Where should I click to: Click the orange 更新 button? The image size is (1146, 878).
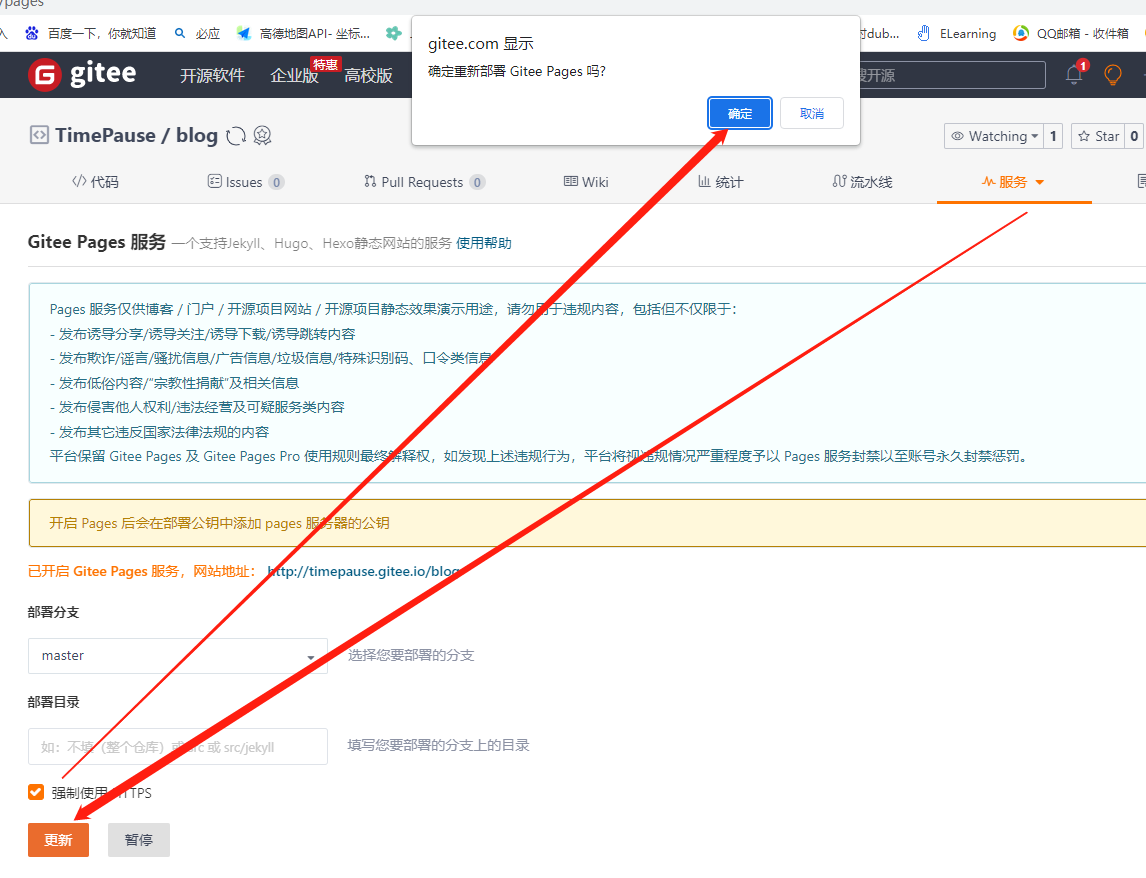pos(58,840)
